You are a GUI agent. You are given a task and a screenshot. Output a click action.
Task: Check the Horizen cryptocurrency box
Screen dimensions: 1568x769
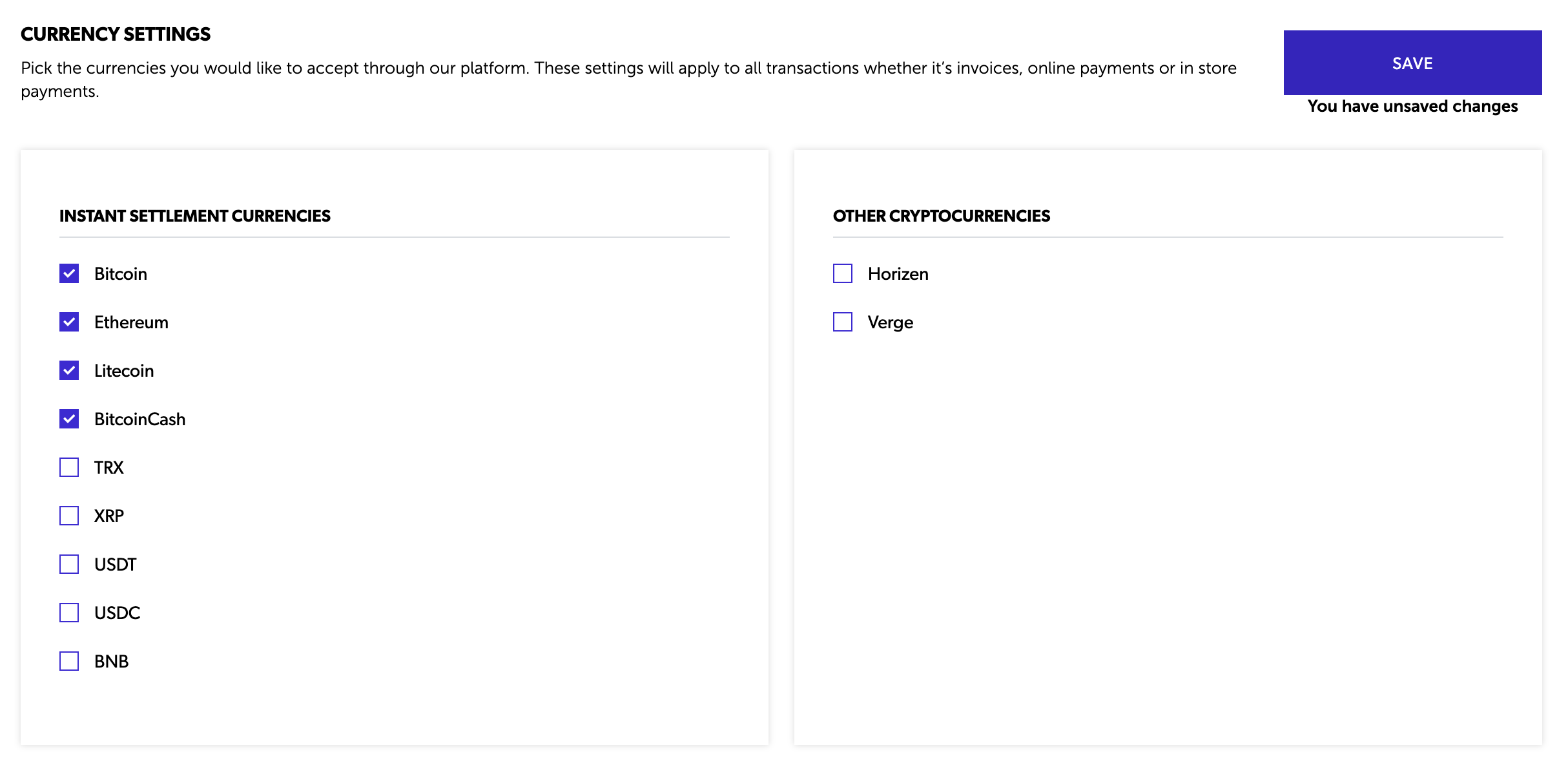pyautogui.click(x=843, y=273)
